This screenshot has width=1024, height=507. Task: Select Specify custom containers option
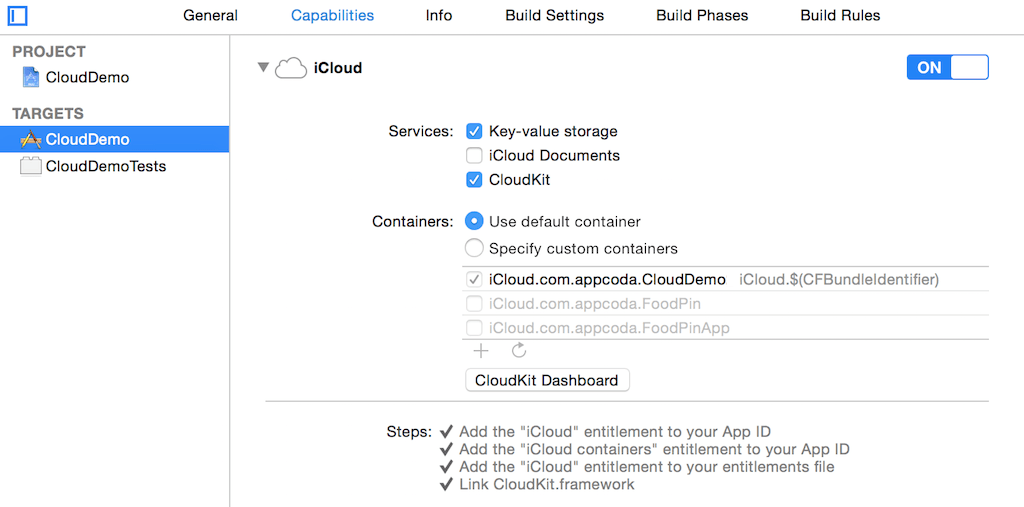(x=475, y=248)
